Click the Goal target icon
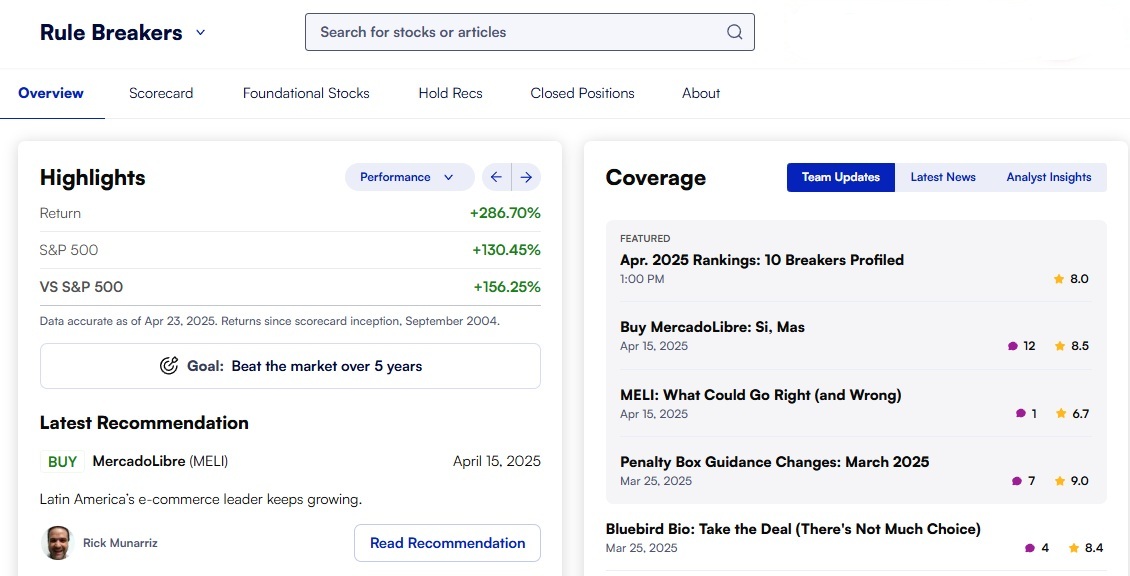 pyautogui.click(x=169, y=365)
